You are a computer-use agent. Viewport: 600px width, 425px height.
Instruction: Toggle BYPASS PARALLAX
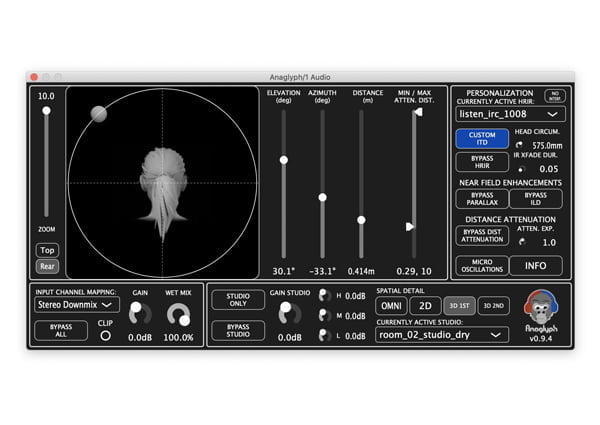(482, 199)
